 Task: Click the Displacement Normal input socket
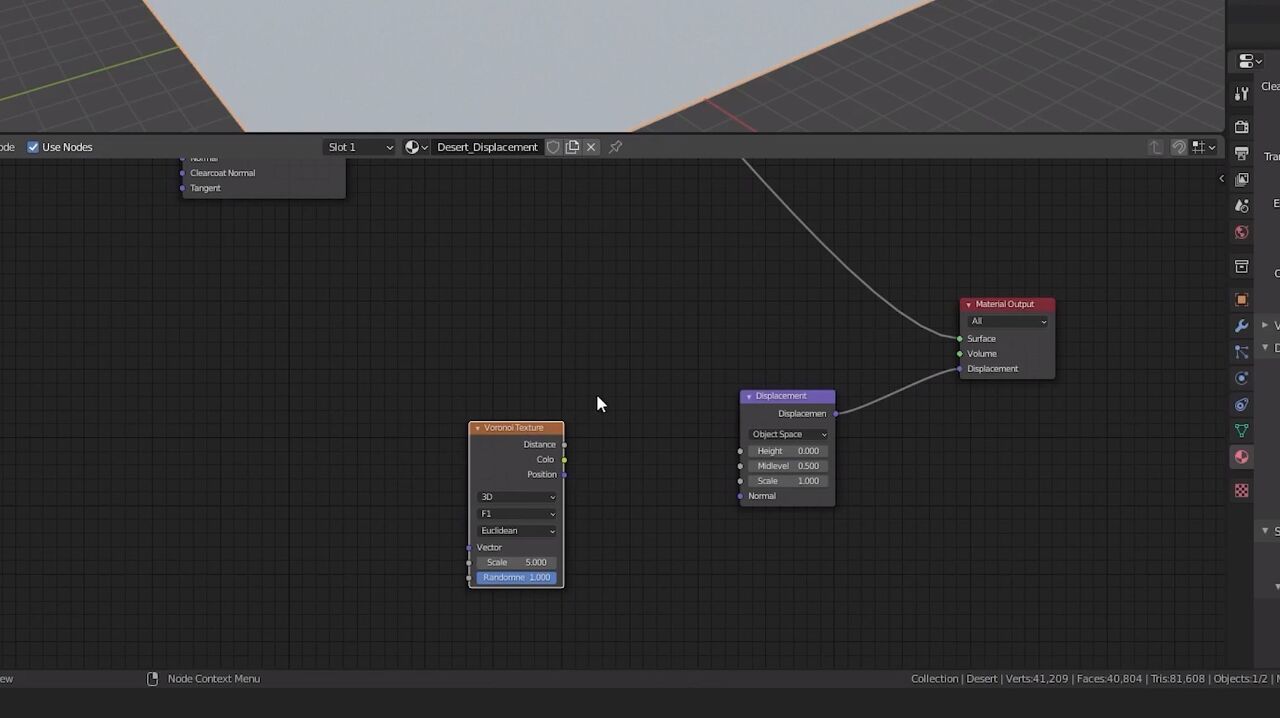pyautogui.click(x=740, y=496)
